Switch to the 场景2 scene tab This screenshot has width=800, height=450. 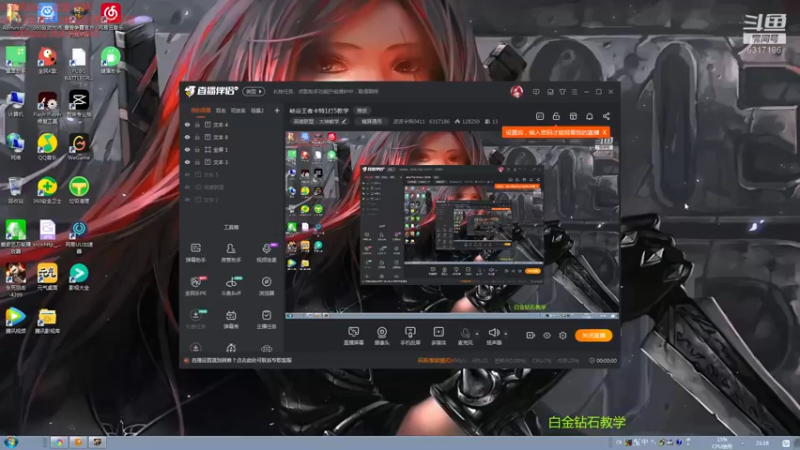(x=257, y=110)
